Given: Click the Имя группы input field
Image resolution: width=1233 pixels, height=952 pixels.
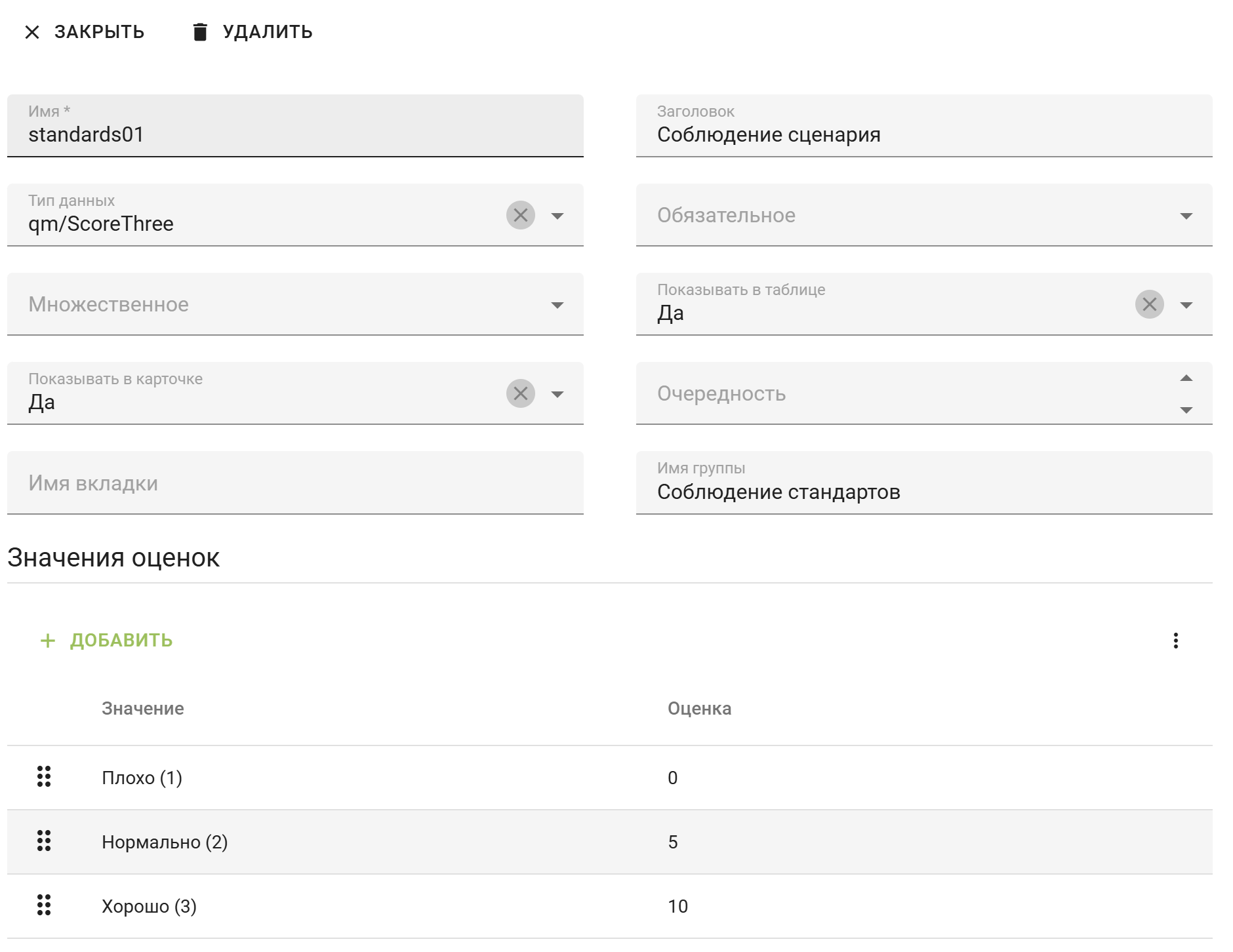Looking at the screenshot, I should click(x=923, y=492).
